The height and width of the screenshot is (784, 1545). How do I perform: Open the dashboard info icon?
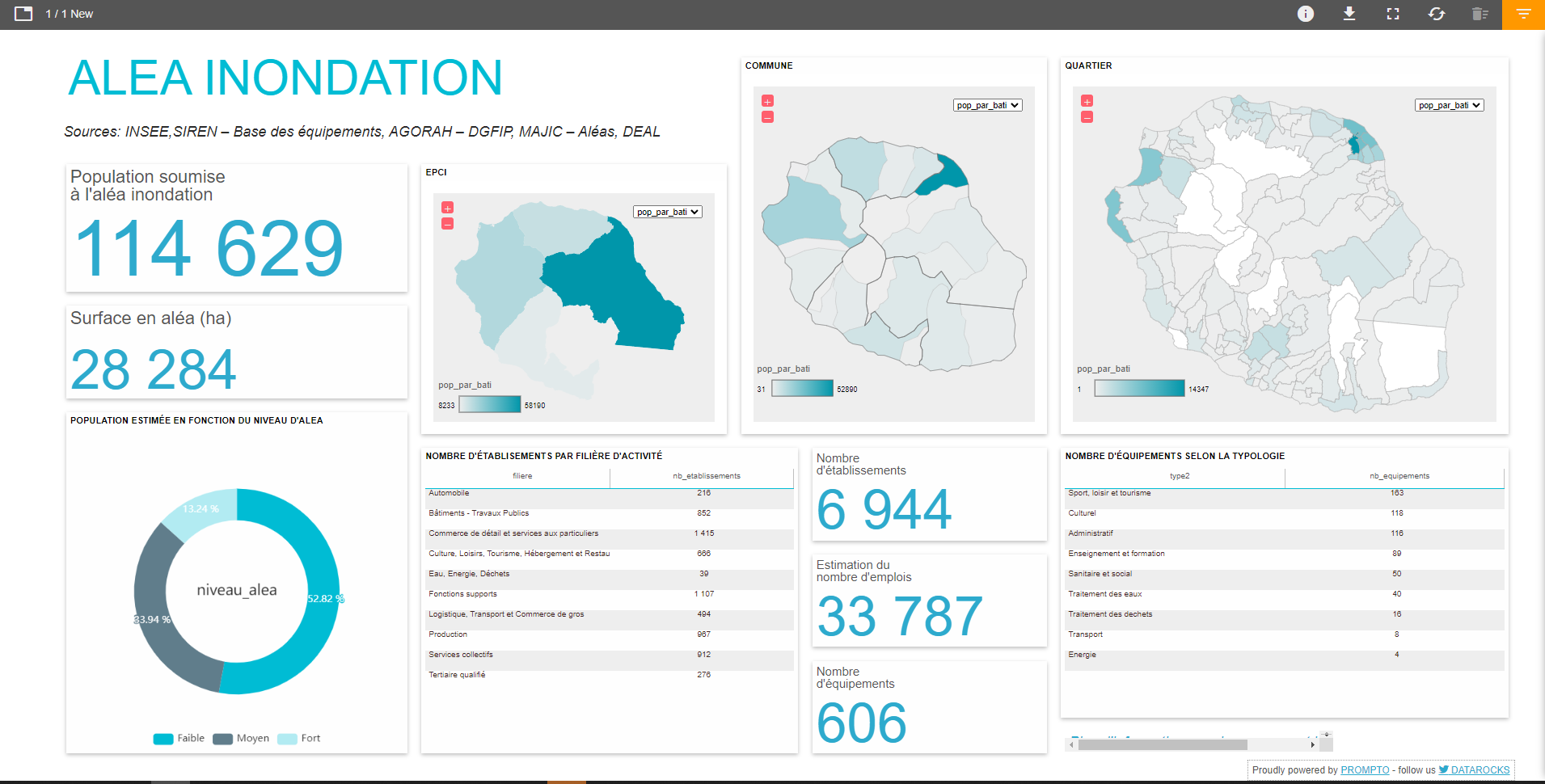pos(1305,14)
